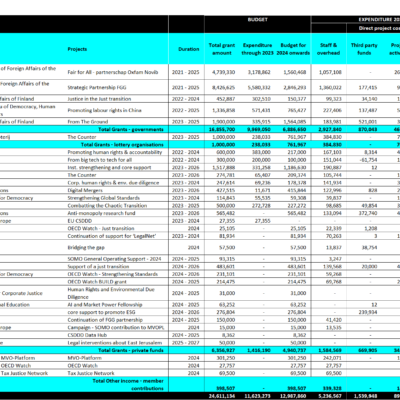The image size is (400, 400).
Task: Select the 'Total Grants - private funds' label
Action: click(x=131, y=350)
